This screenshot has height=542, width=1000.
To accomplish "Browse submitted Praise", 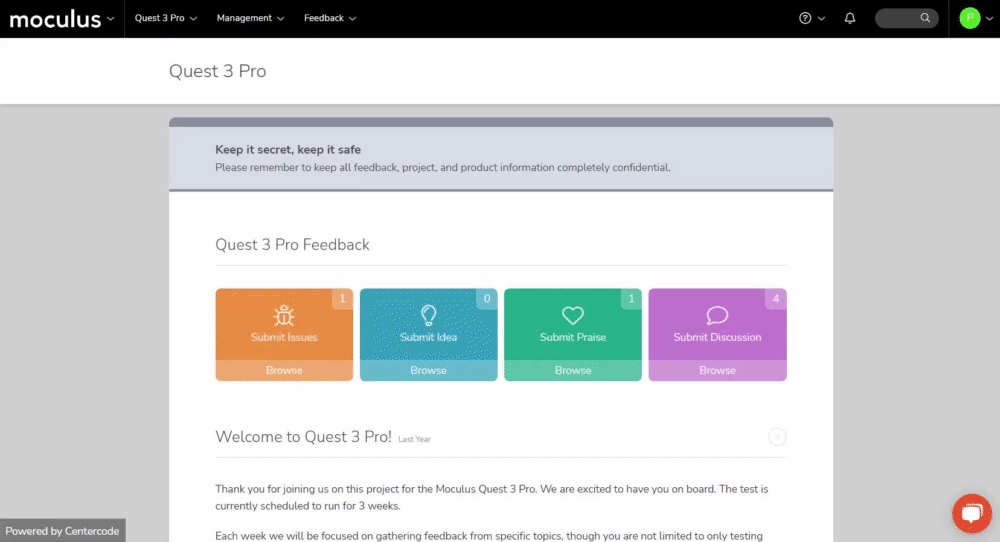I will [x=573, y=370].
